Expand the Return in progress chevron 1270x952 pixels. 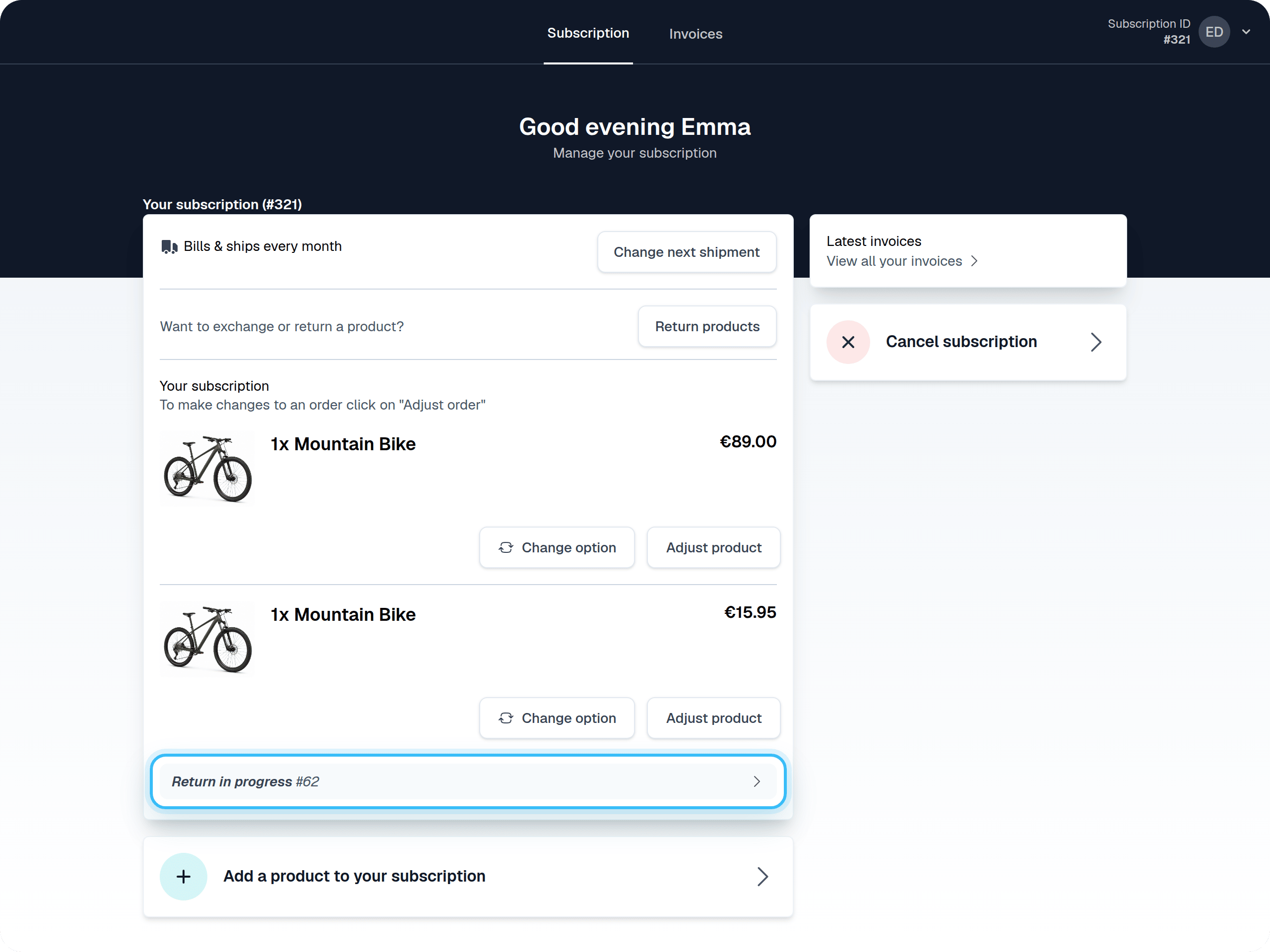click(757, 781)
